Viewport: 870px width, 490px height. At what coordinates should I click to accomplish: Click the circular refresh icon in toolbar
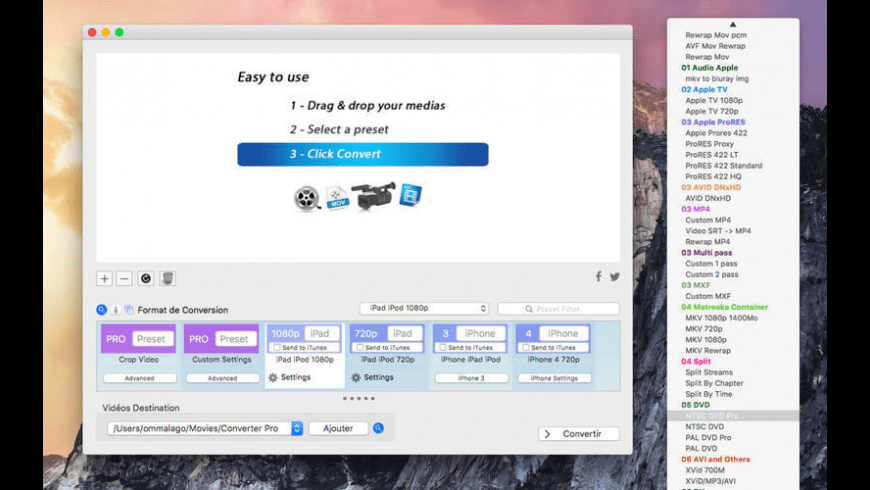(x=145, y=278)
